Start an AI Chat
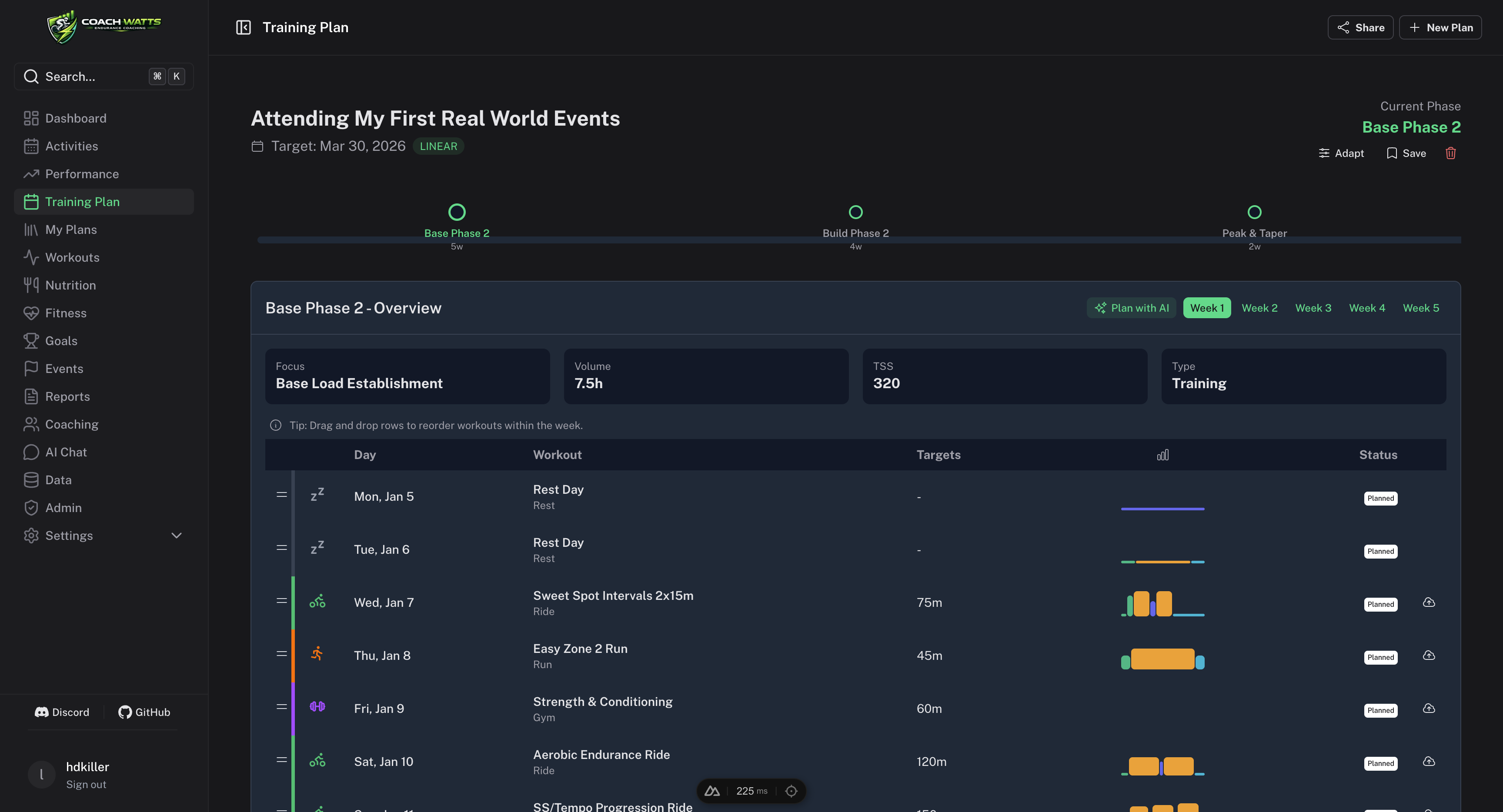The image size is (1503, 812). click(x=104, y=453)
